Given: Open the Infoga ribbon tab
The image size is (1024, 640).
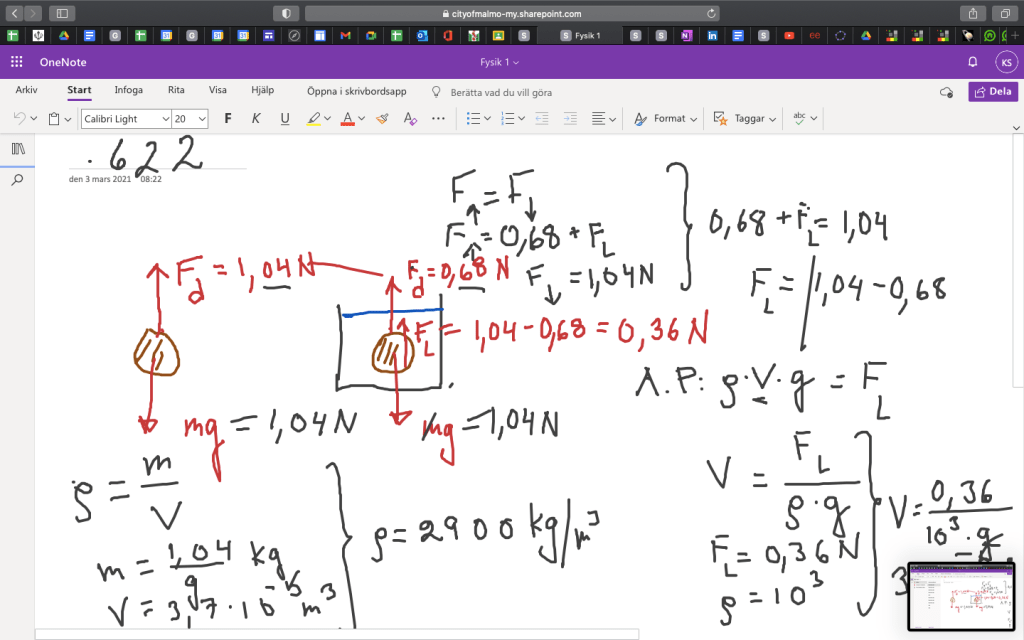Looking at the screenshot, I should tap(128, 90).
